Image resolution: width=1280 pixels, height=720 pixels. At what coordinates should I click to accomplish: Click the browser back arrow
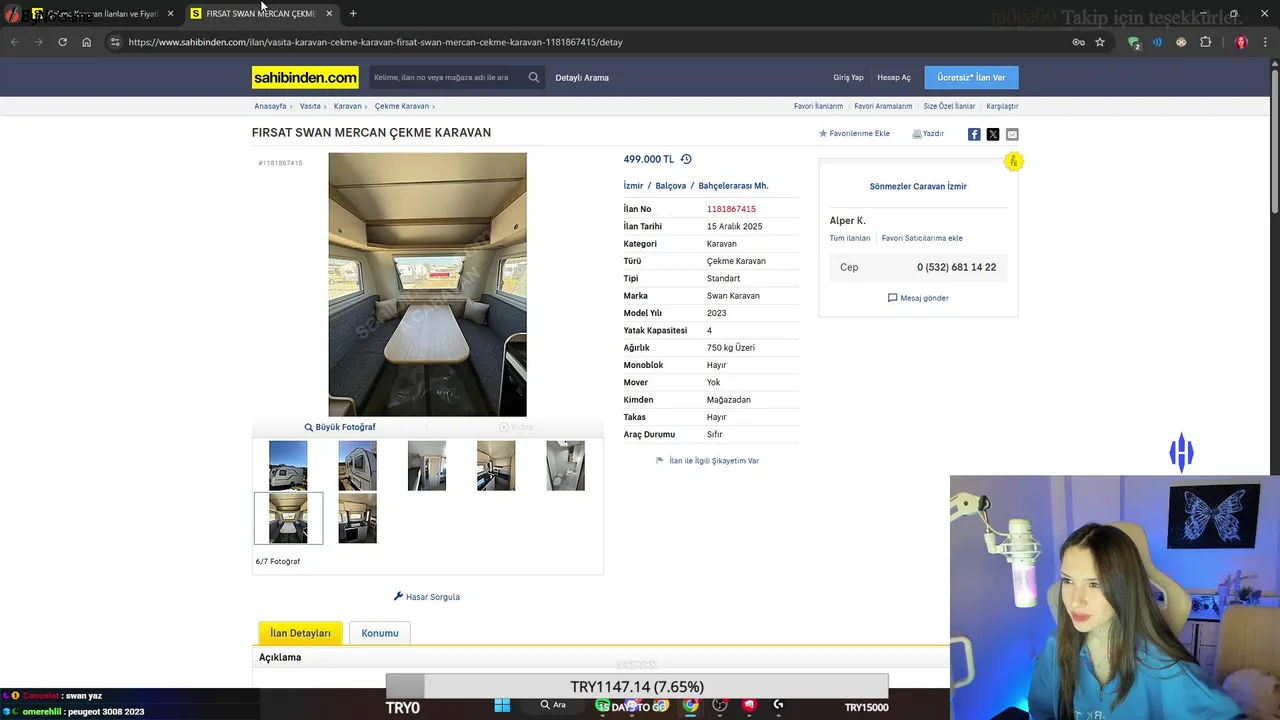point(14,42)
